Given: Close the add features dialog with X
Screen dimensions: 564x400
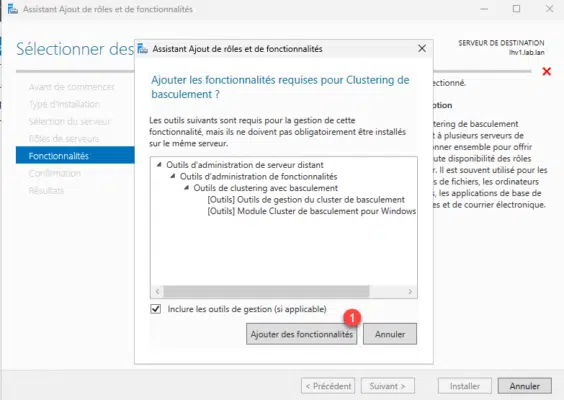Looking at the screenshot, I should [x=422, y=49].
